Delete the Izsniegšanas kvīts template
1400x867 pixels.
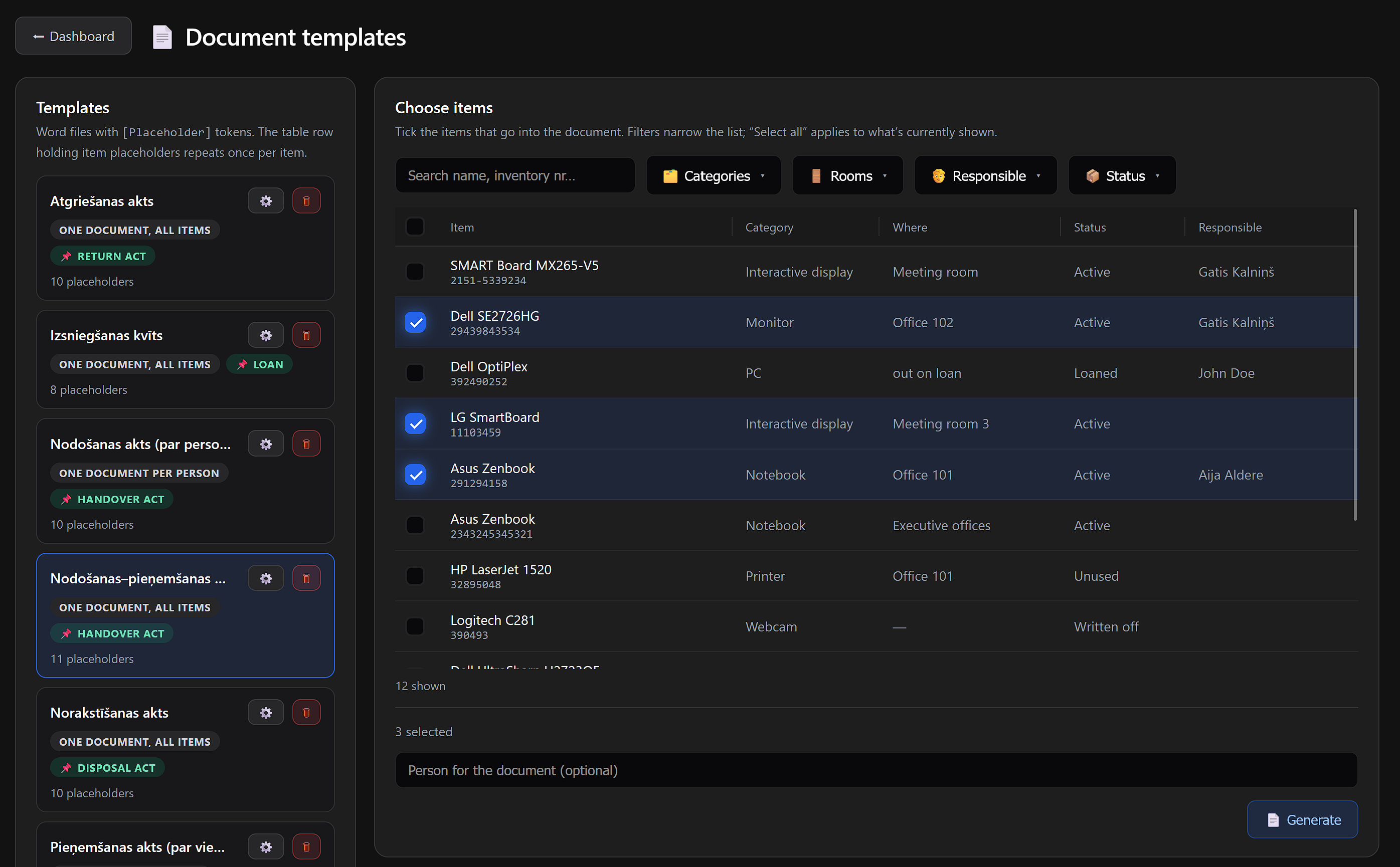[x=306, y=335]
